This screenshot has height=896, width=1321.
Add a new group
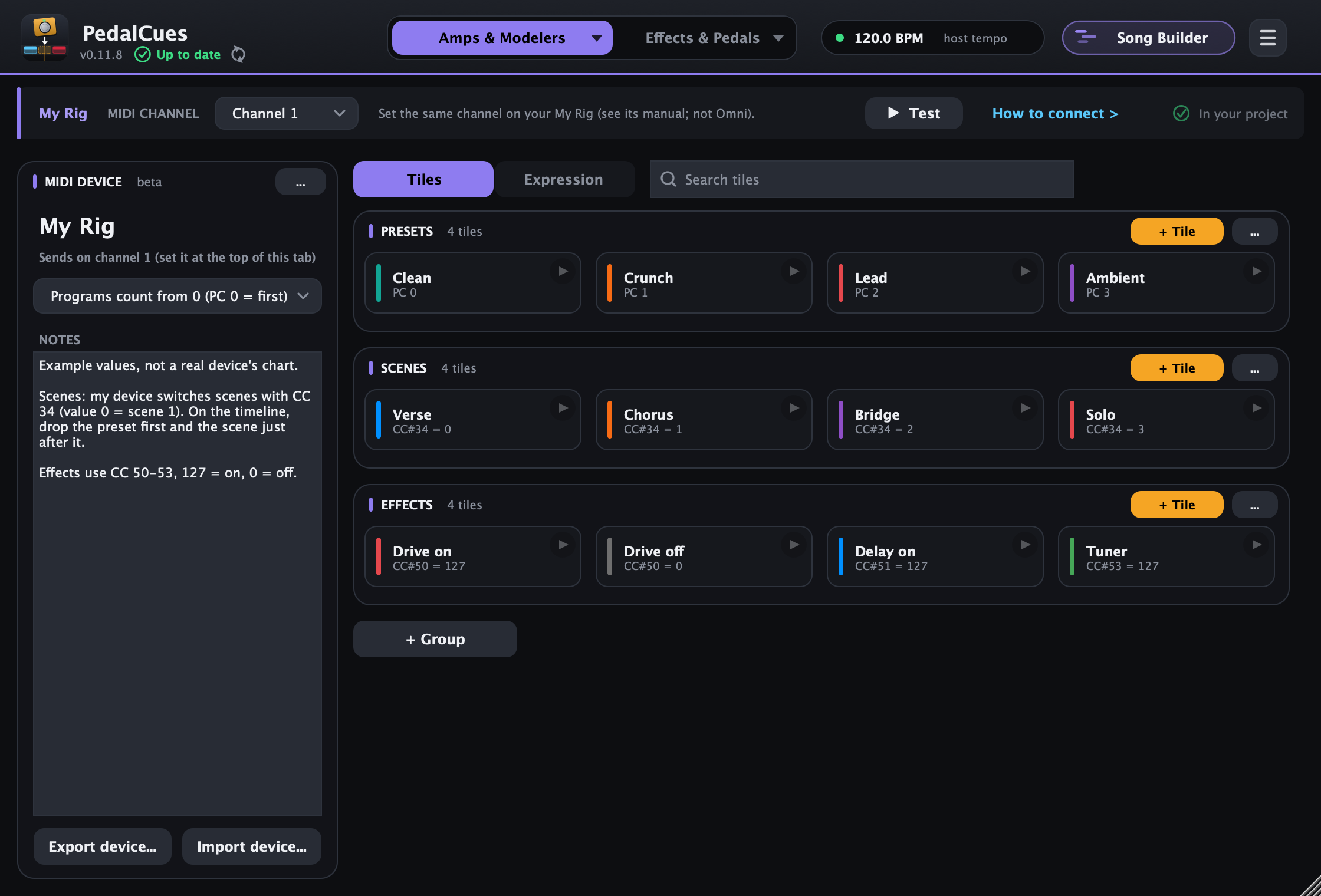click(435, 639)
